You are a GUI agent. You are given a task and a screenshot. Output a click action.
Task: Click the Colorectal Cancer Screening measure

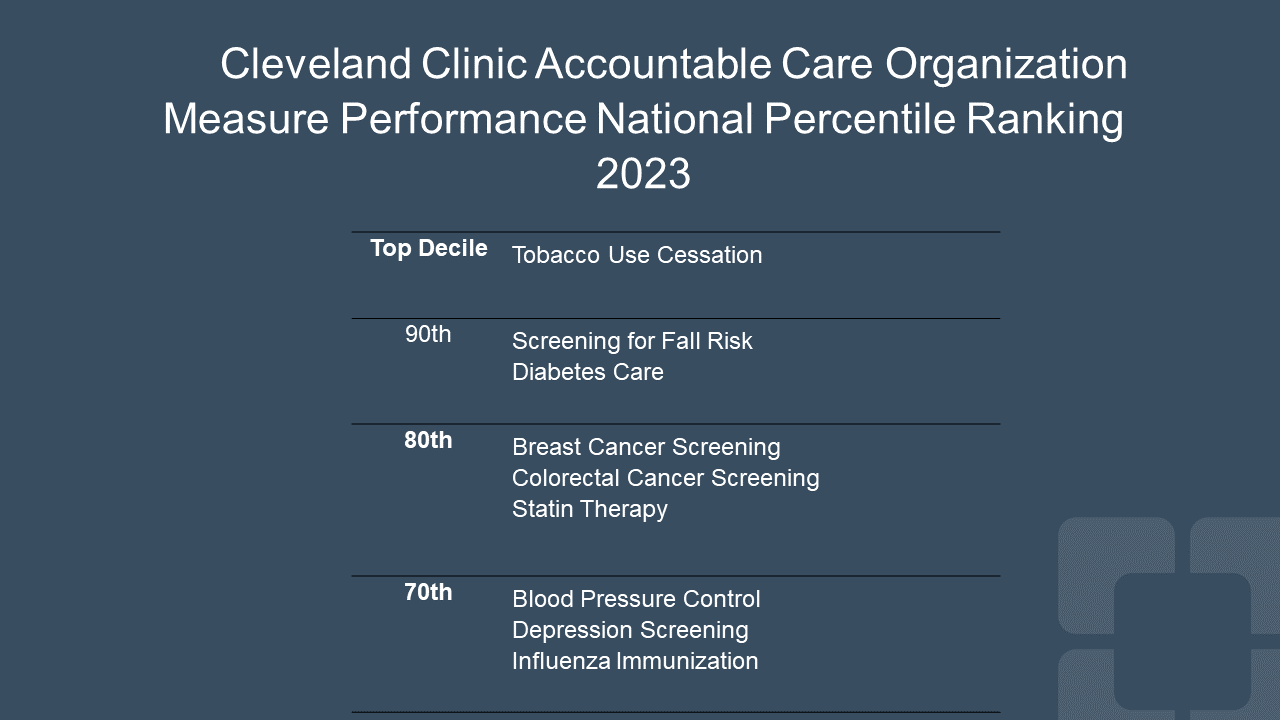point(666,478)
